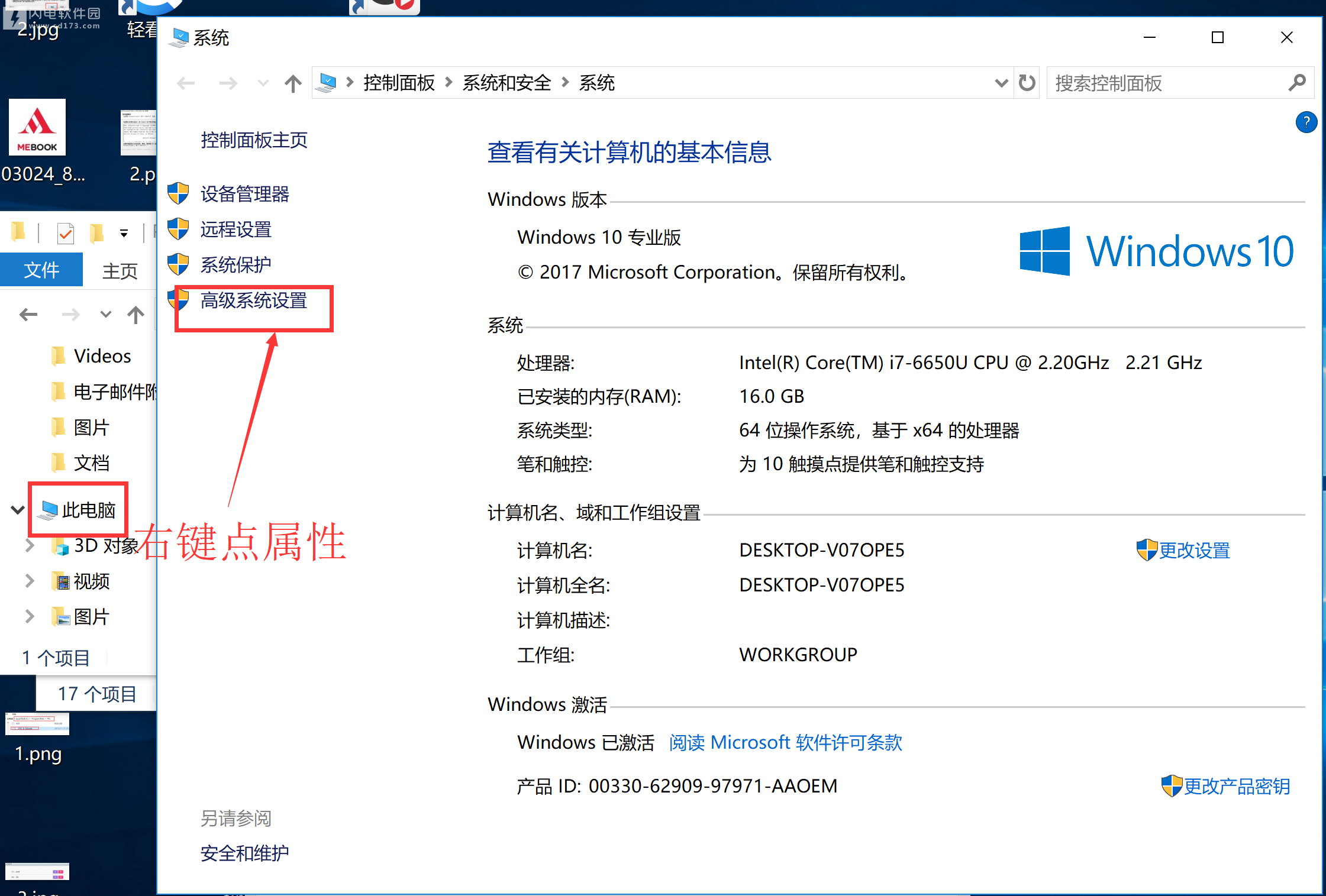The width and height of the screenshot is (1326, 896).
Task: Open 主页 tab in File Explorer
Action: [120, 271]
